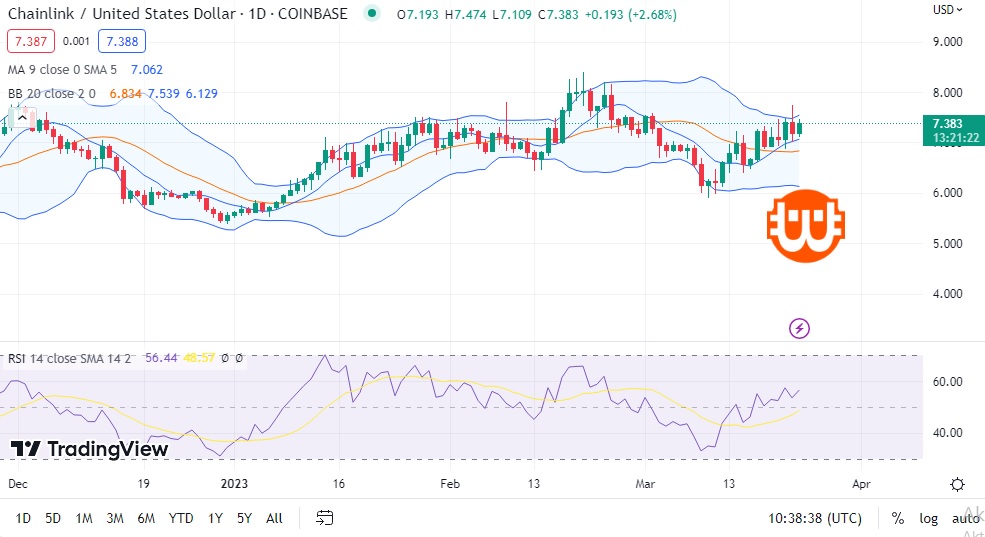The image size is (985, 537).
Task: Open the go to date calendar icon
Action: (x=324, y=518)
